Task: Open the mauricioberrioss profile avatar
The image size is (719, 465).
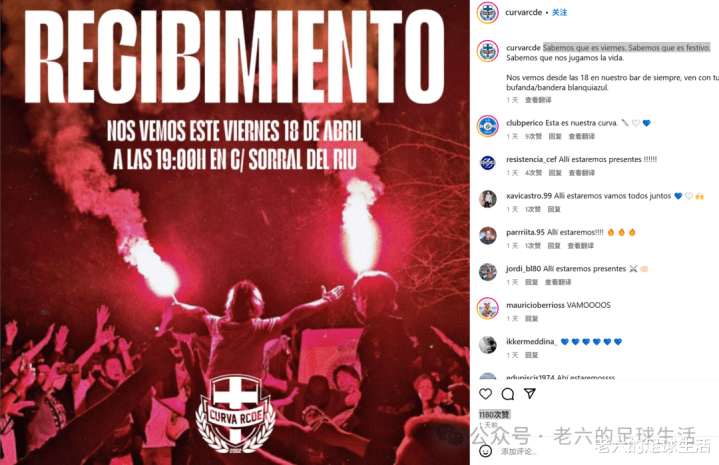Action: coord(487,308)
